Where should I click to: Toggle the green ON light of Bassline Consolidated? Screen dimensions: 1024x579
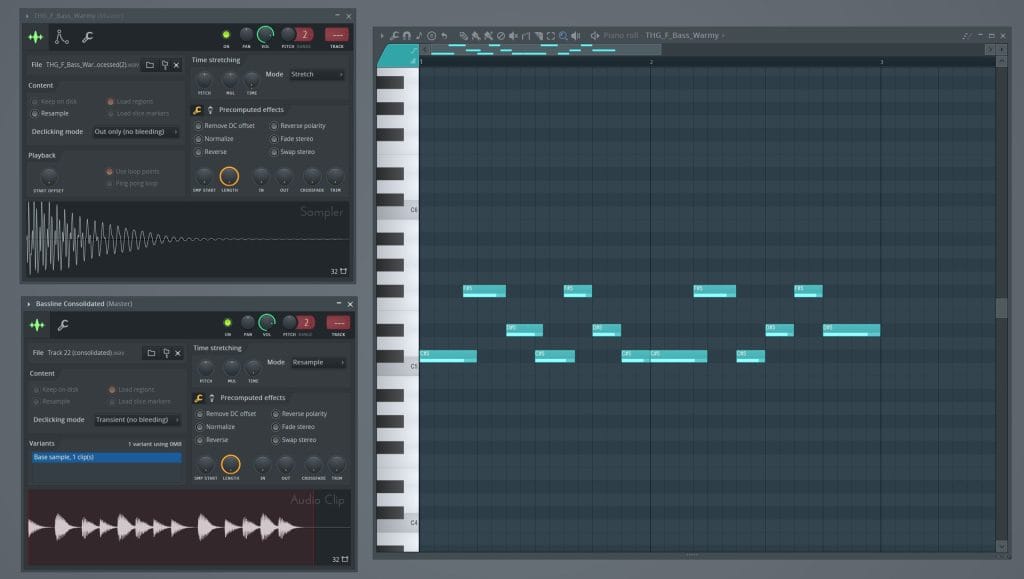227,322
